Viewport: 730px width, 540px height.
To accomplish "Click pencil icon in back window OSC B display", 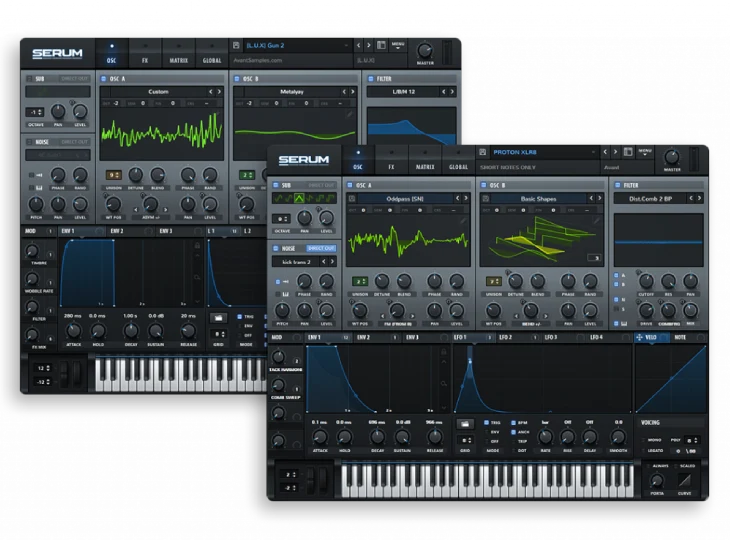I will (x=350, y=114).
